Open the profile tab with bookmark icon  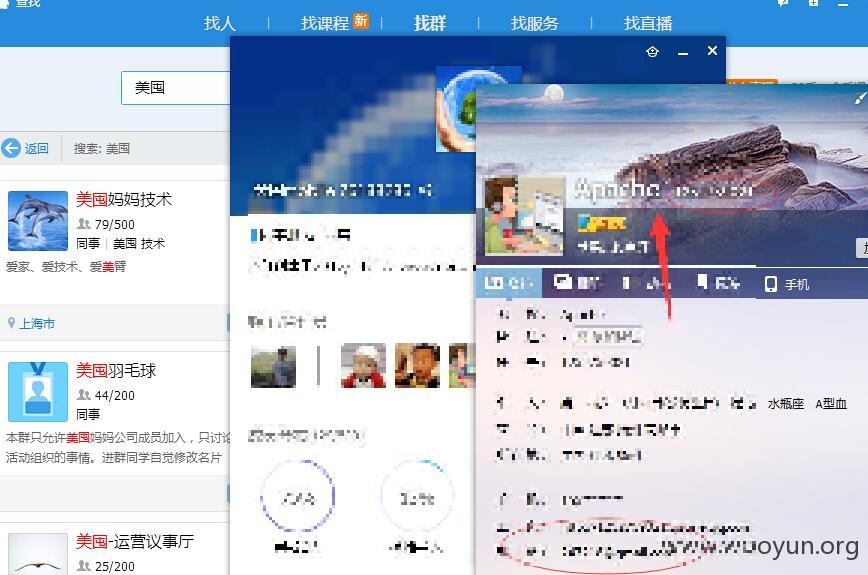point(718,283)
